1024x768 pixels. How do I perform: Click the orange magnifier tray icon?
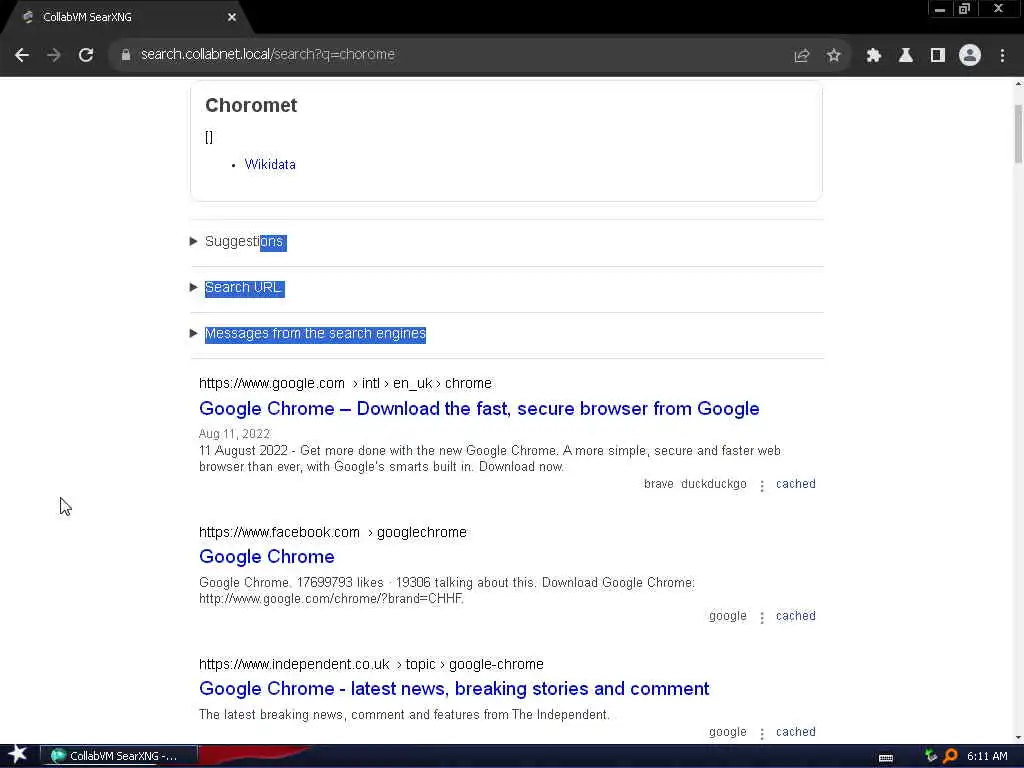point(950,756)
